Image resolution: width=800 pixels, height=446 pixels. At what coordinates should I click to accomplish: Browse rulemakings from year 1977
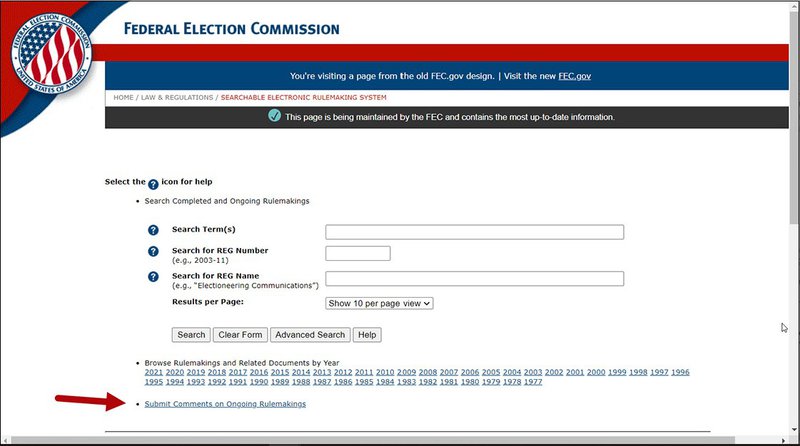pyautogui.click(x=533, y=382)
